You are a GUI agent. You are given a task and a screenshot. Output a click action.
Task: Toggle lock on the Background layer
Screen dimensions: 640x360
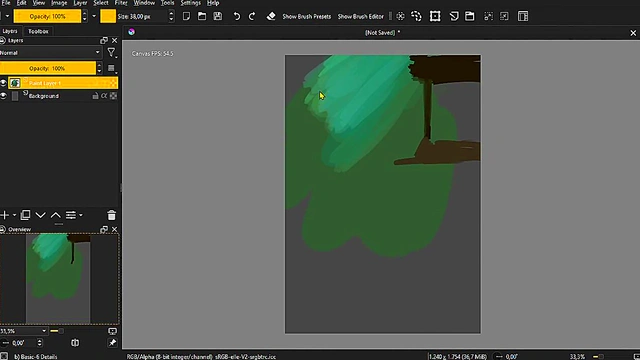point(95,96)
